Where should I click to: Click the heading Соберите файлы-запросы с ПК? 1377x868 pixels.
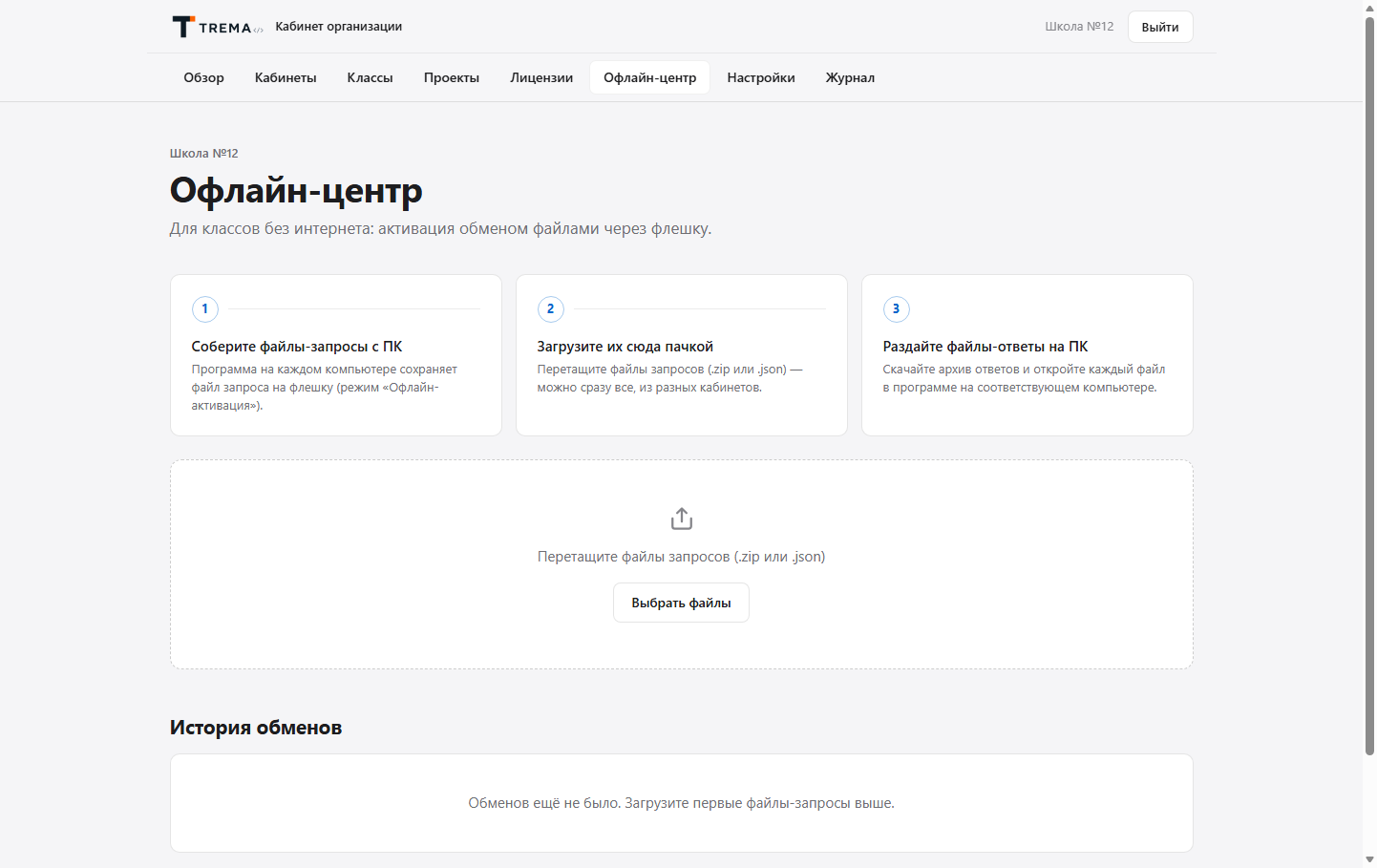pos(297,347)
